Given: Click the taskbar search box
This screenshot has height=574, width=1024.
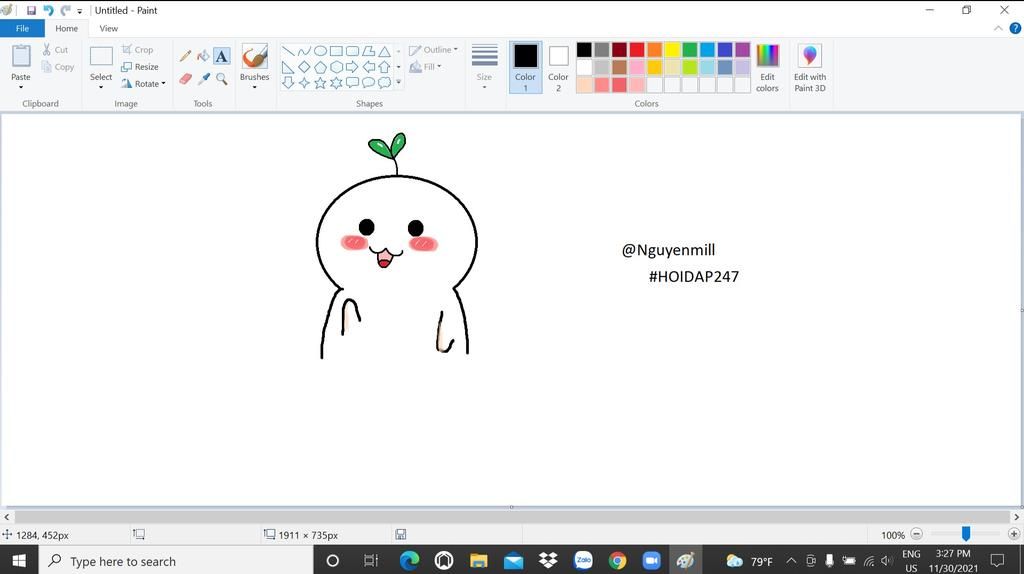Looking at the screenshot, I should pyautogui.click(x=176, y=561).
